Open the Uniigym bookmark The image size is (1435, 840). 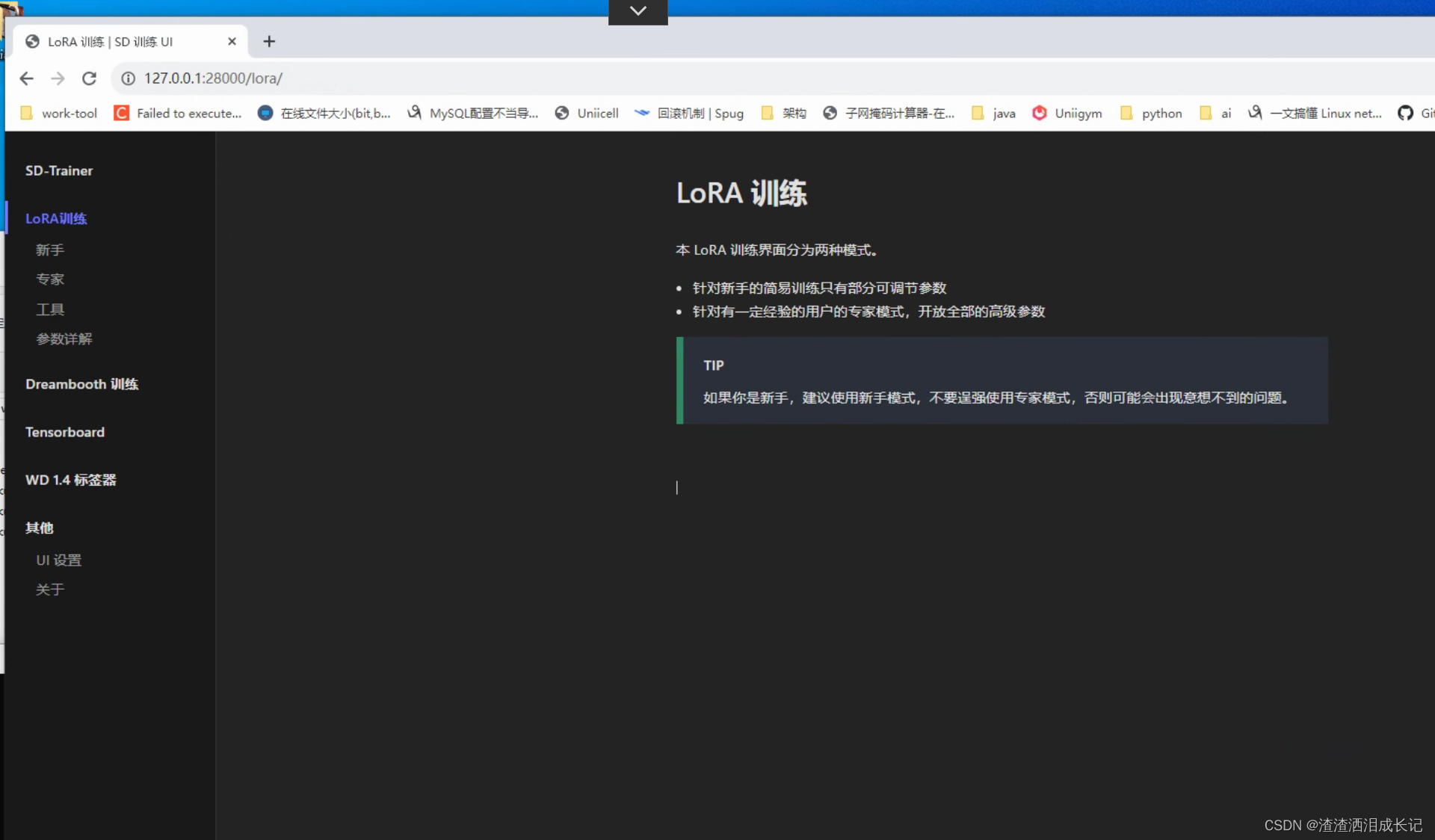pos(1067,113)
